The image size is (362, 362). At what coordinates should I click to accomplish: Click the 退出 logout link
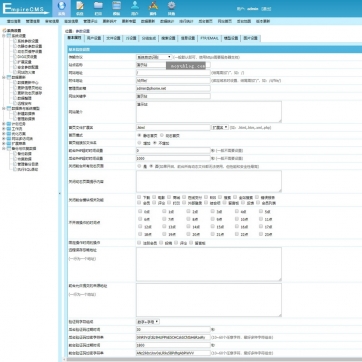(x=266, y=9)
